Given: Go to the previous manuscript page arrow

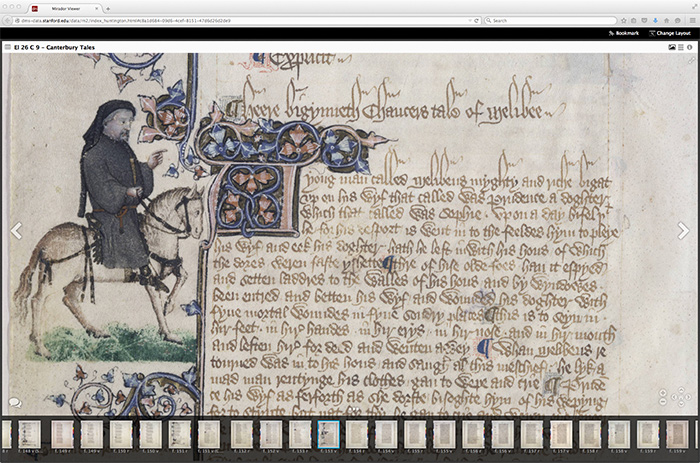Looking at the screenshot, I should coord(16,231).
